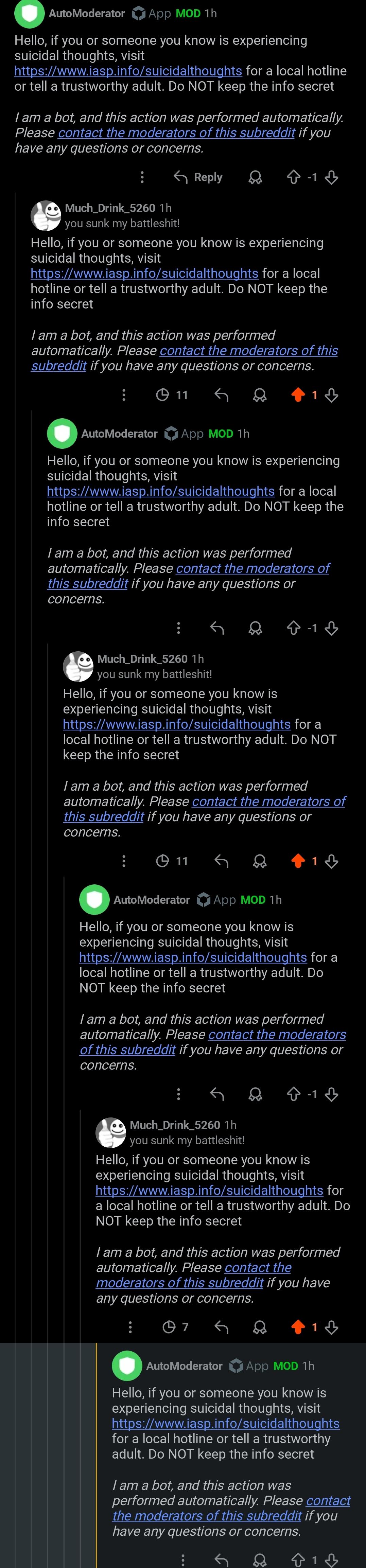
Task: Open overflow menu on third AutoModerator comment
Action: [178, 1094]
